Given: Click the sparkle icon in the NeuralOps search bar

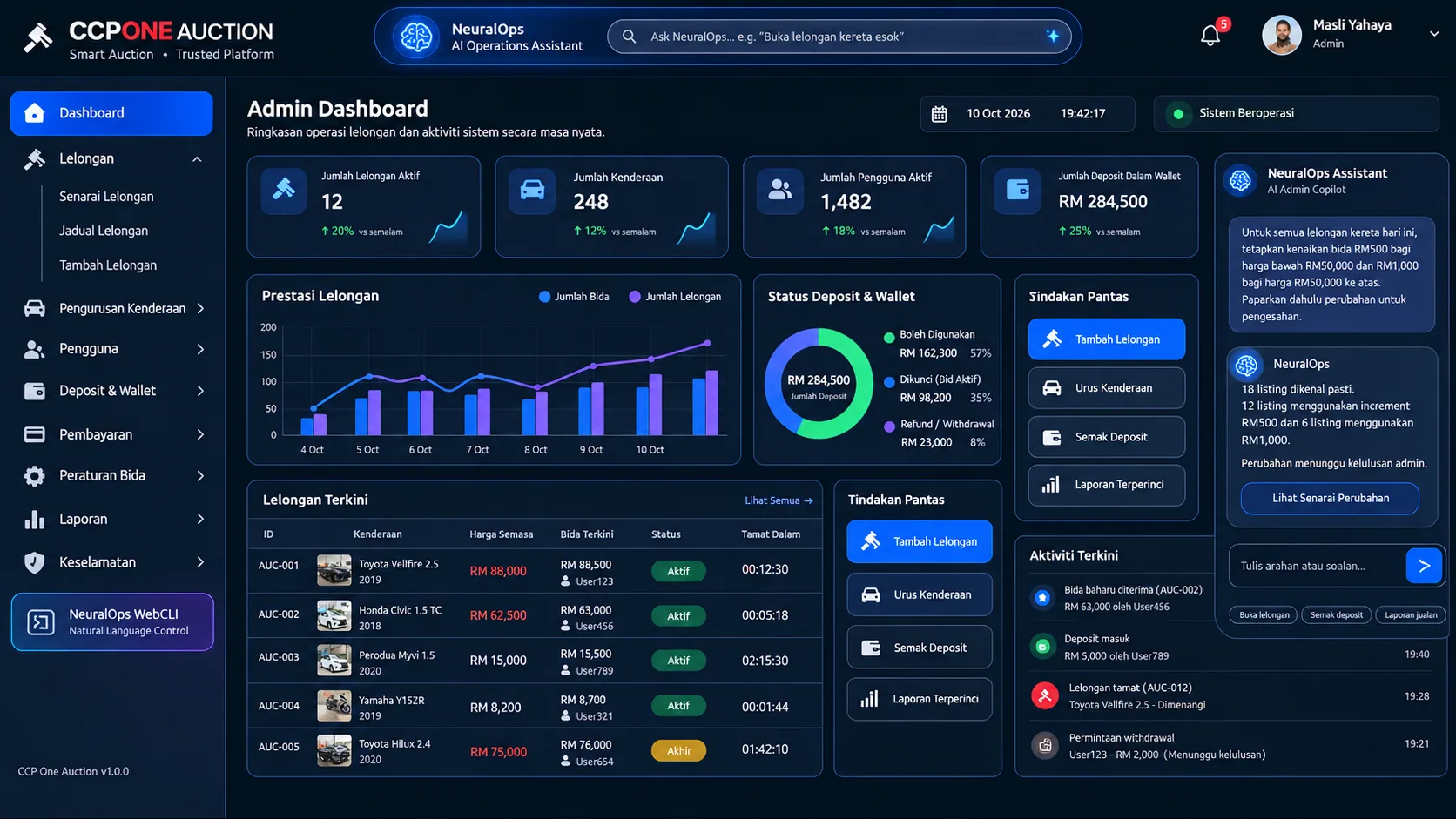Looking at the screenshot, I should click(1053, 36).
